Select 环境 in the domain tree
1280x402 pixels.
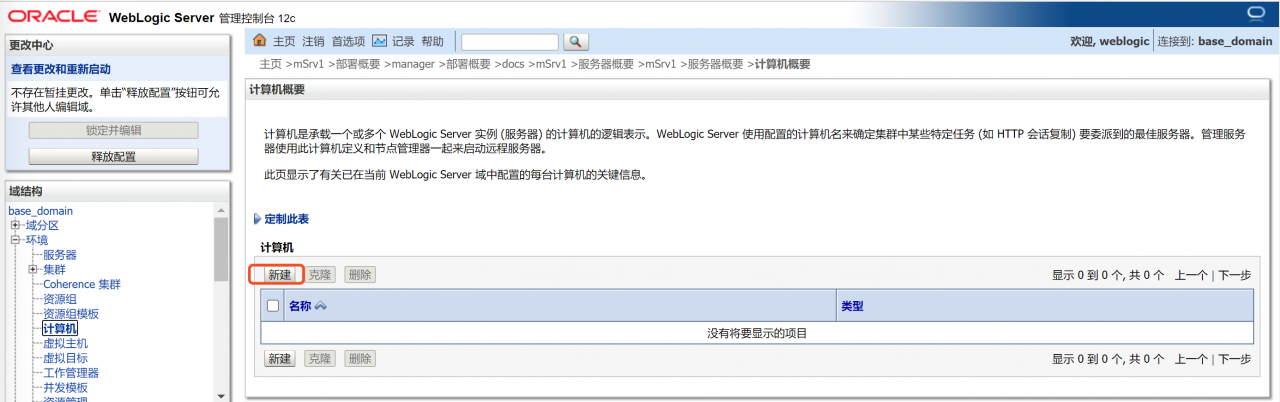(x=36, y=240)
